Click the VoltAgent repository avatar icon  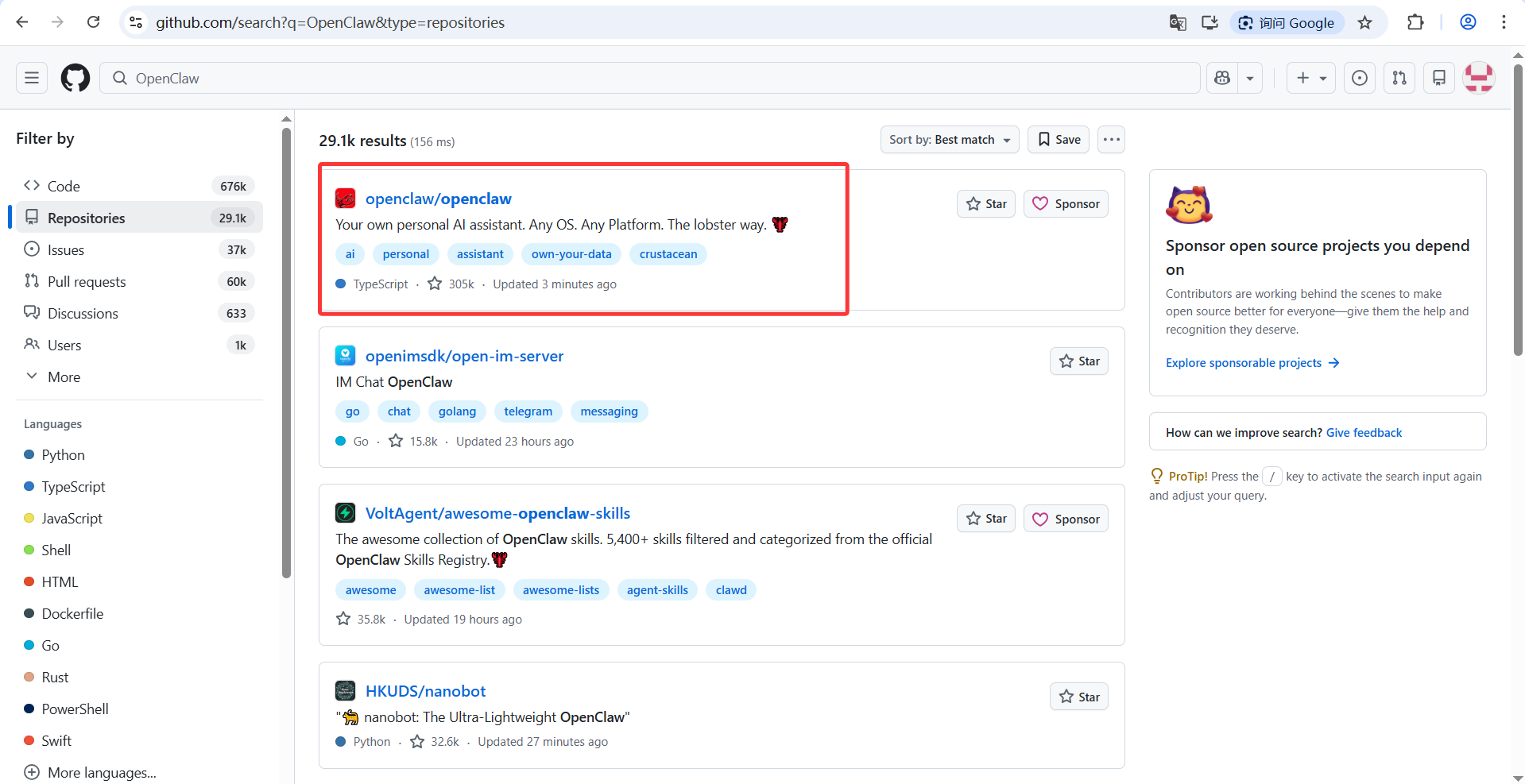click(345, 512)
